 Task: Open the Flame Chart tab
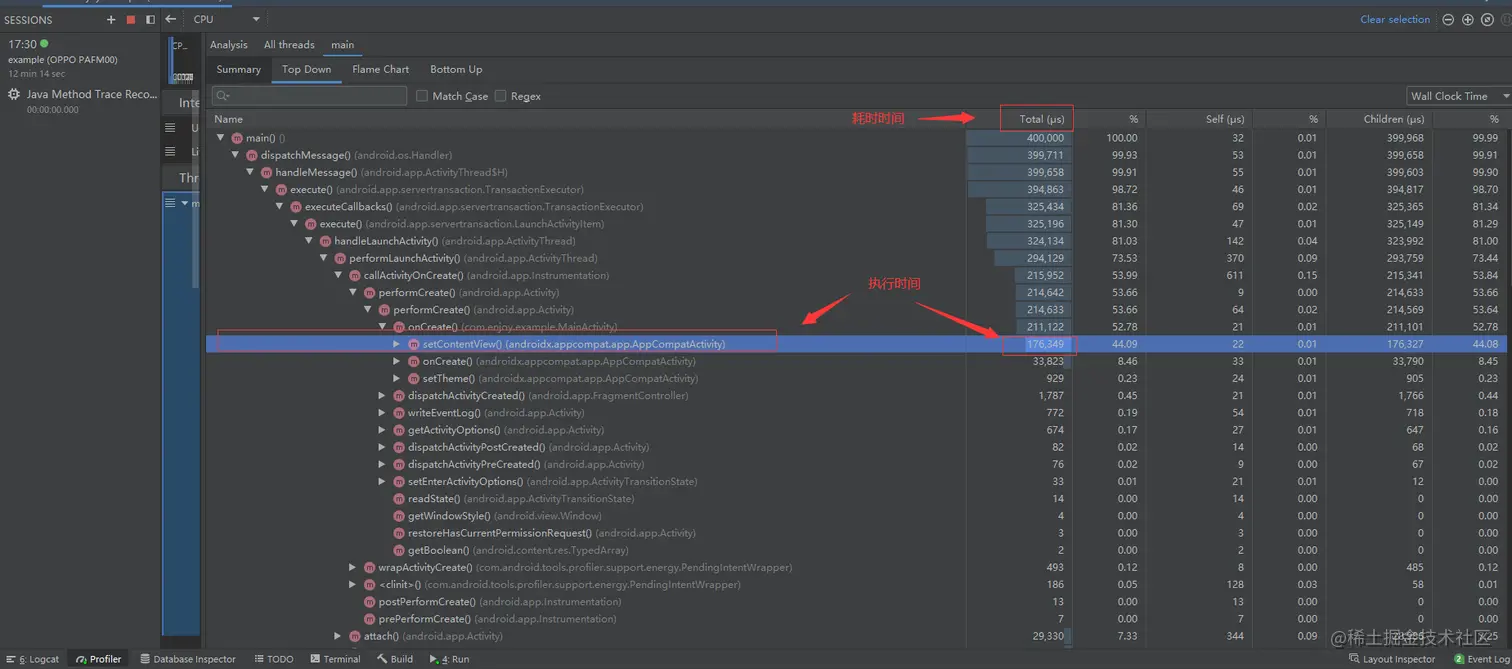coord(381,70)
